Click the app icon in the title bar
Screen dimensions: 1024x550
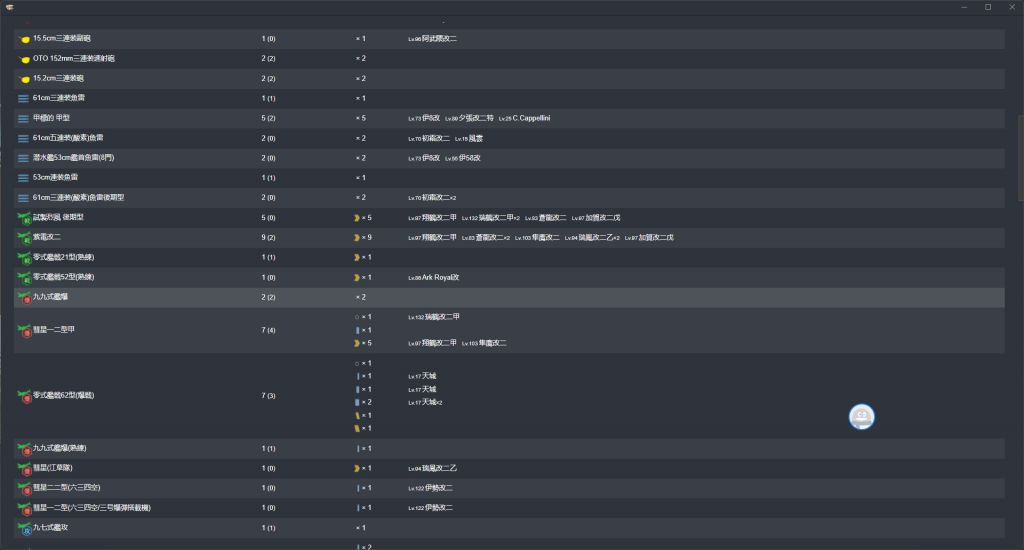pos(10,7)
